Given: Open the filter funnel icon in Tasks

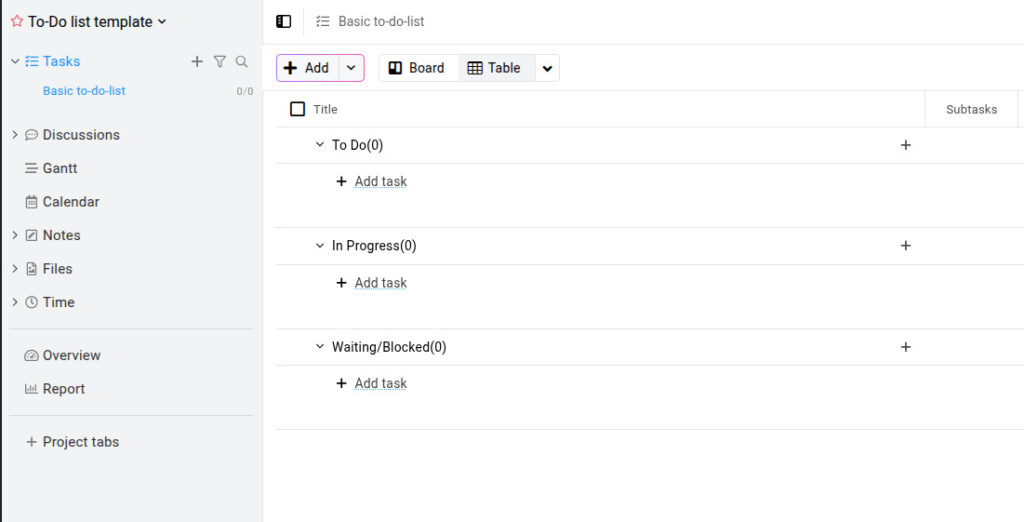Looking at the screenshot, I should pos(219,61).
